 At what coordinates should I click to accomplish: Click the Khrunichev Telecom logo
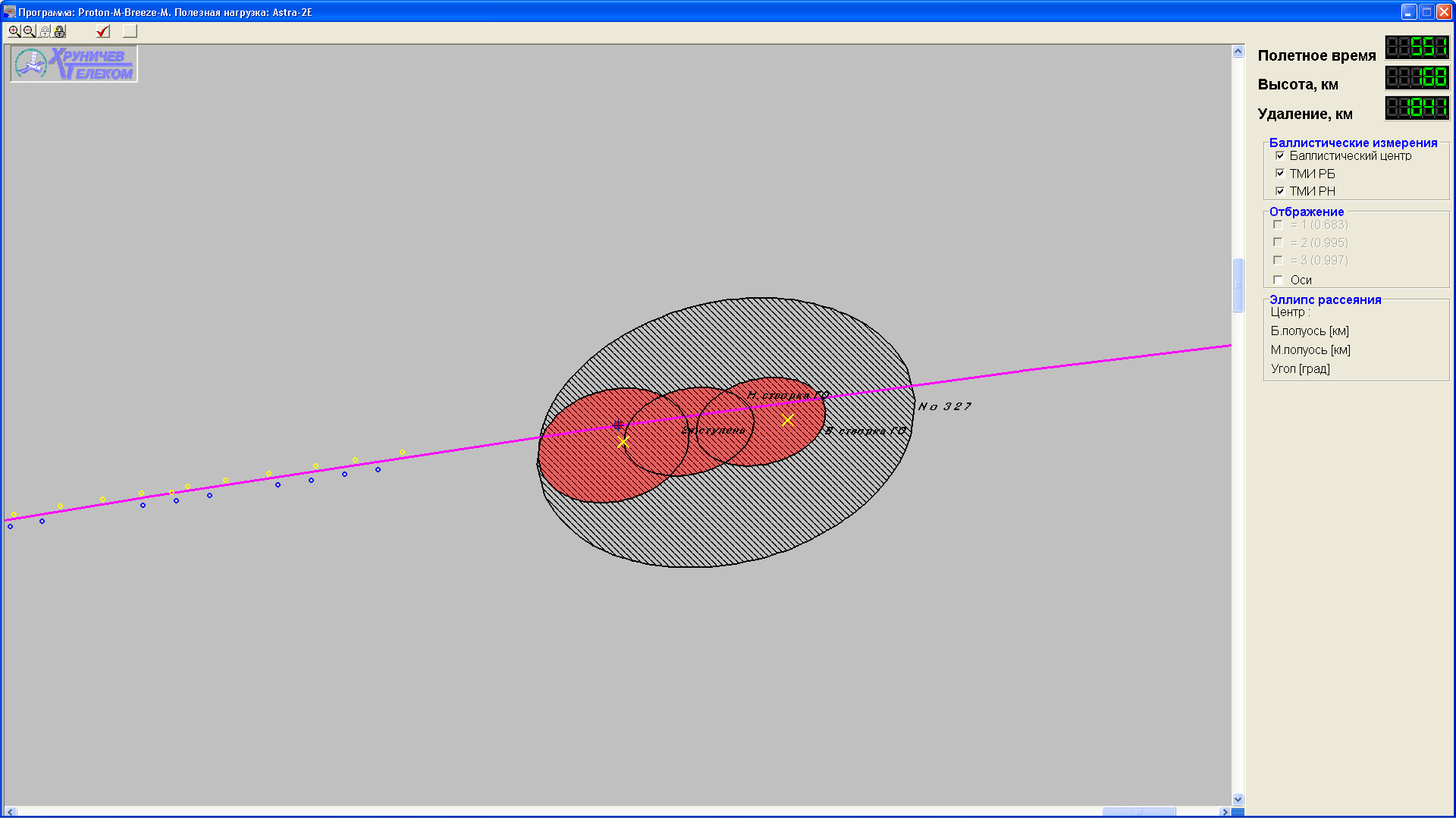74,64
